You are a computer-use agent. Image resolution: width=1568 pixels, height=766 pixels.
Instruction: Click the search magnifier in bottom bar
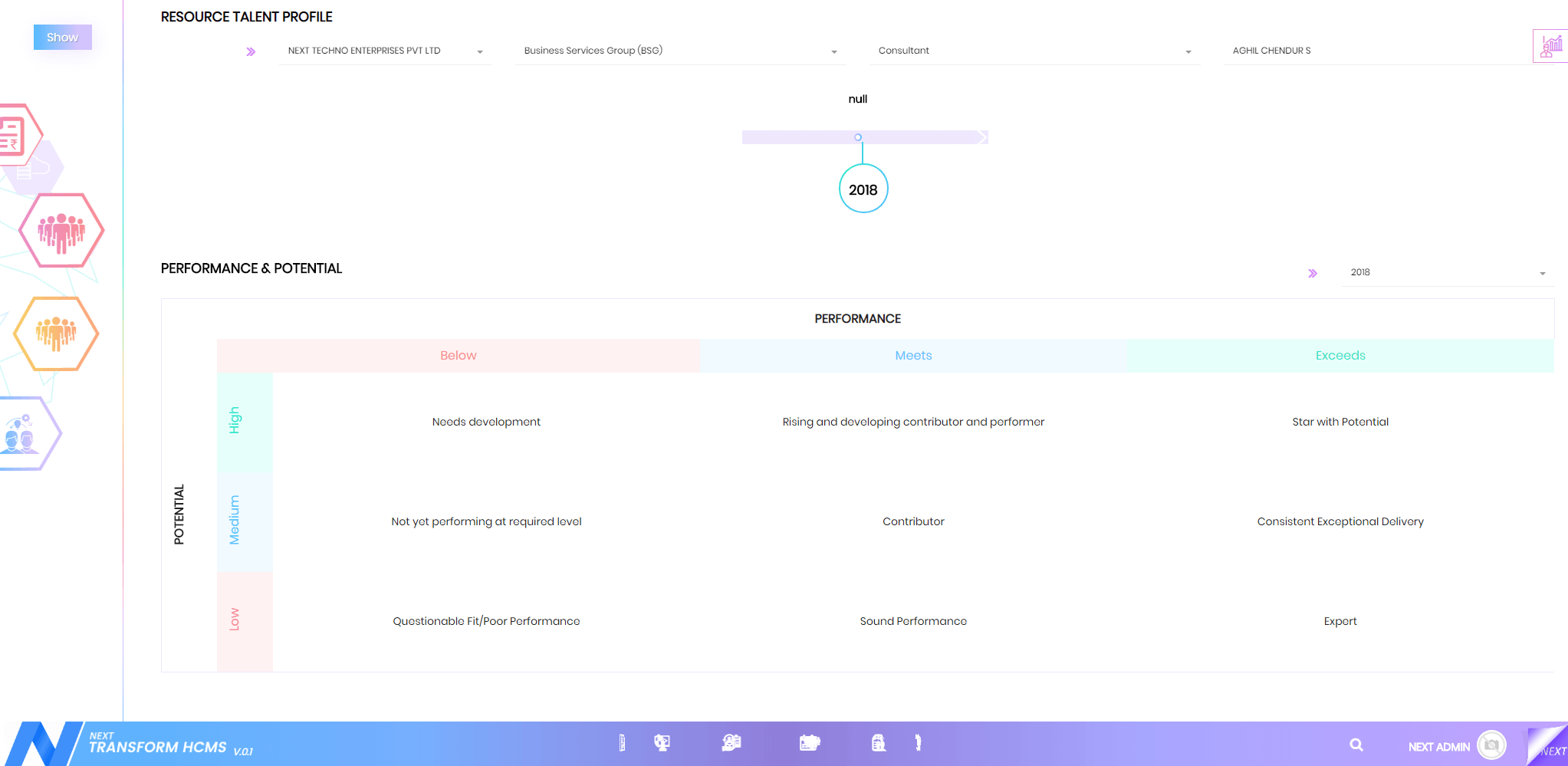click(1356, 745)
